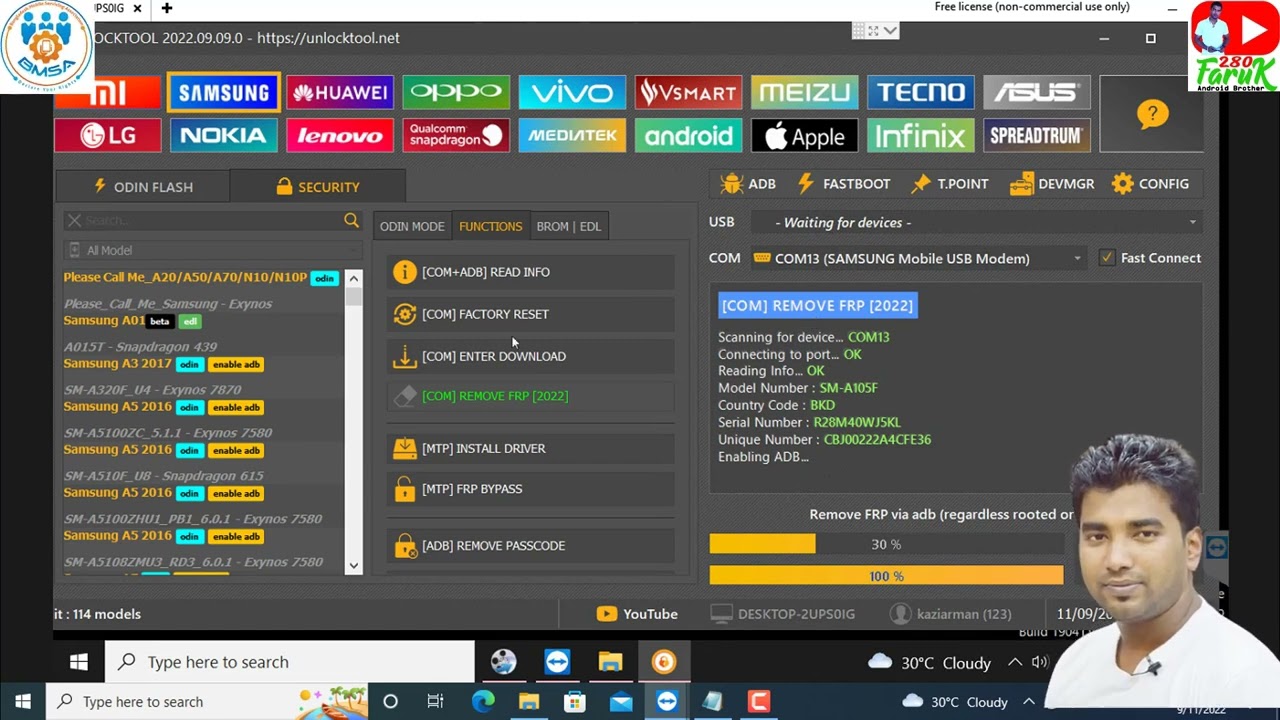Viewport: 1280px width, 720px height.
Task: Select the Meizu brand tile
Action: pos(804,92)
